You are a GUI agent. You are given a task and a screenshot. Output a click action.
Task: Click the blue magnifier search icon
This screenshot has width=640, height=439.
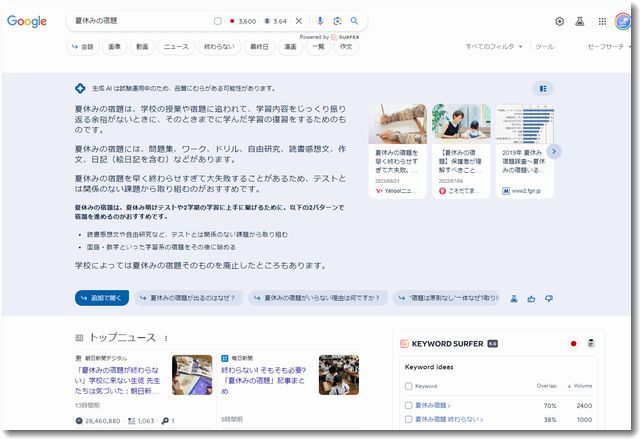coord(354,21)
